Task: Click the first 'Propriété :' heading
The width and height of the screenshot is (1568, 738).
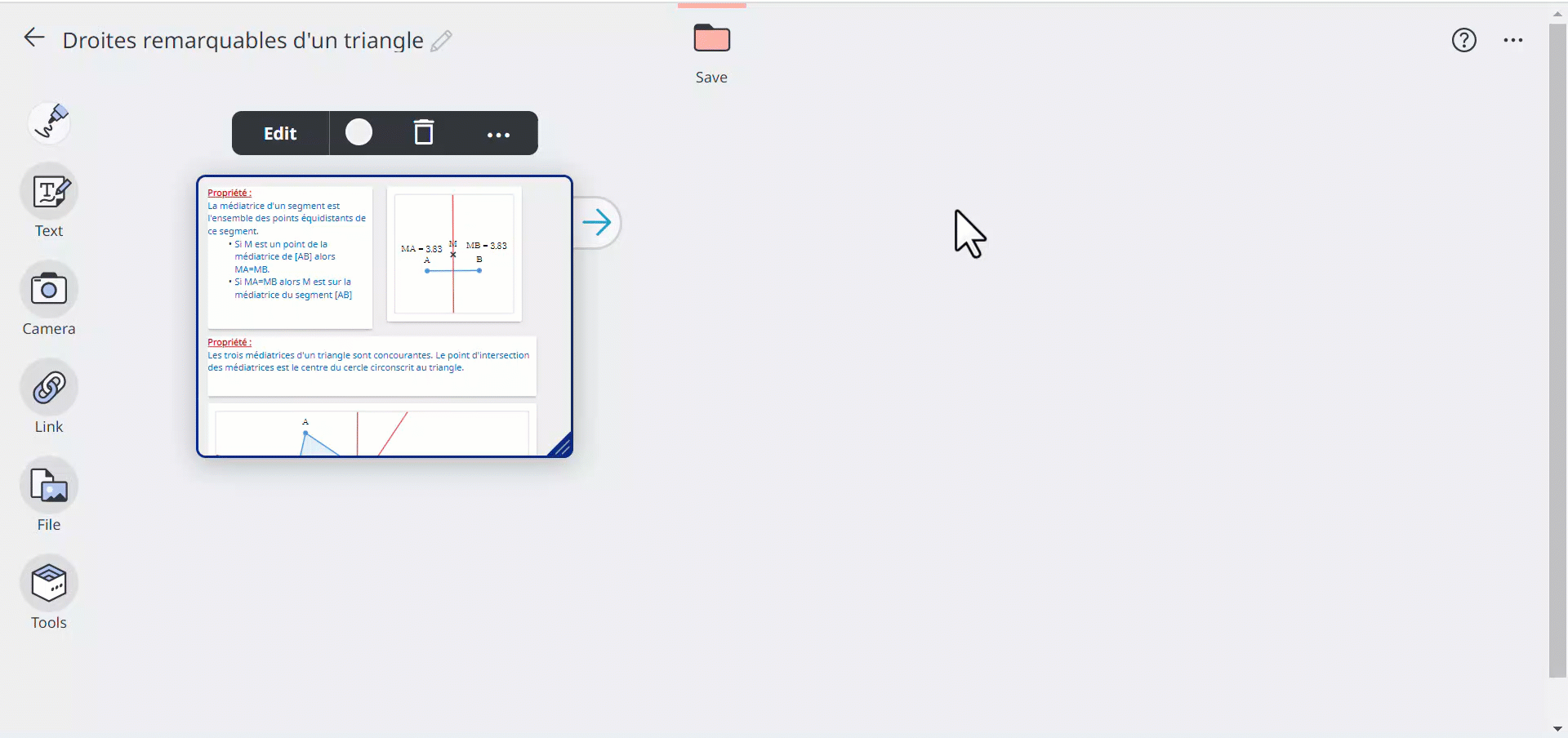Action: tap(229, 193)
